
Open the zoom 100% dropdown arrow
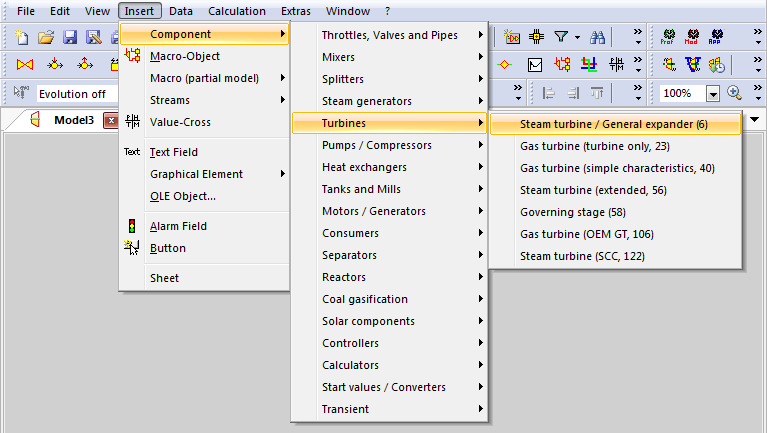tap(713, 93)
